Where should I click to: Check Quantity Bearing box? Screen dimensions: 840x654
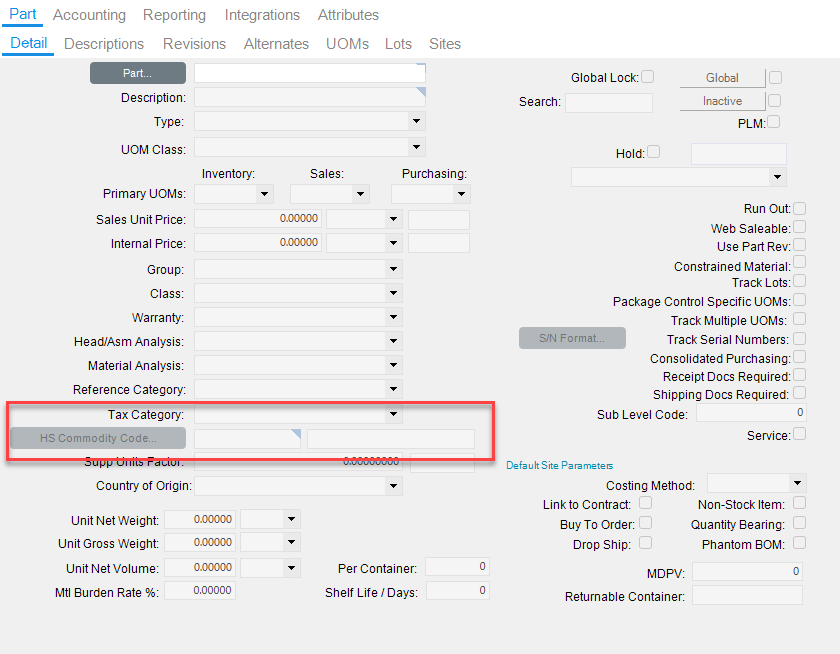799,523
